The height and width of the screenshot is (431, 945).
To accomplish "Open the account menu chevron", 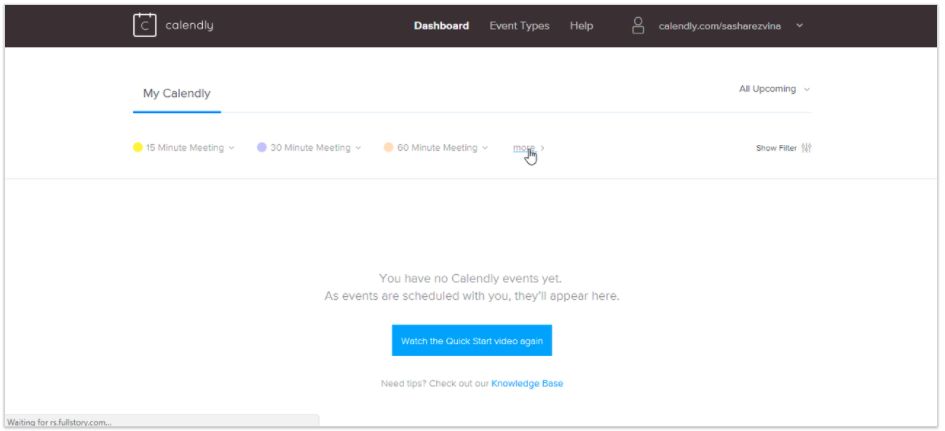I will [x=799, y=26].
